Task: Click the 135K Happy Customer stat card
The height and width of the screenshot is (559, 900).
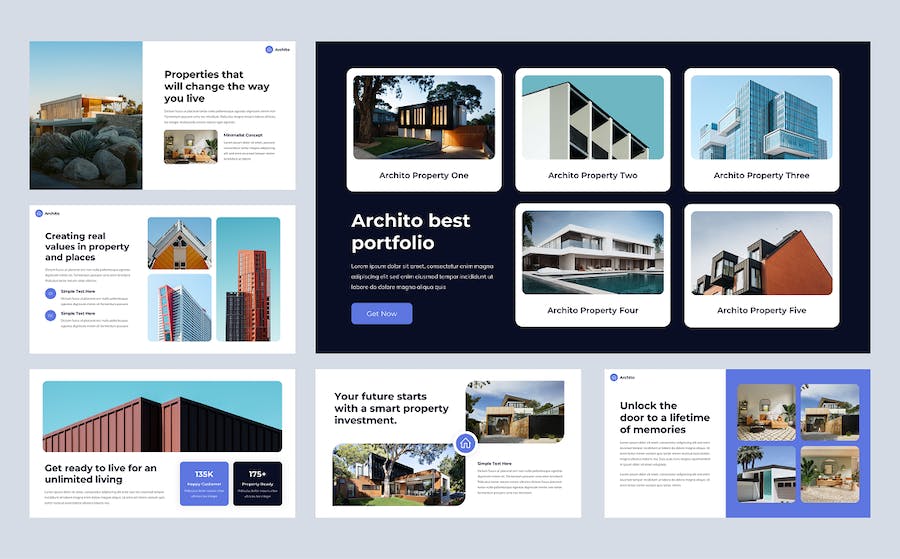Action: pyautogui.click(x=204, y=483)
